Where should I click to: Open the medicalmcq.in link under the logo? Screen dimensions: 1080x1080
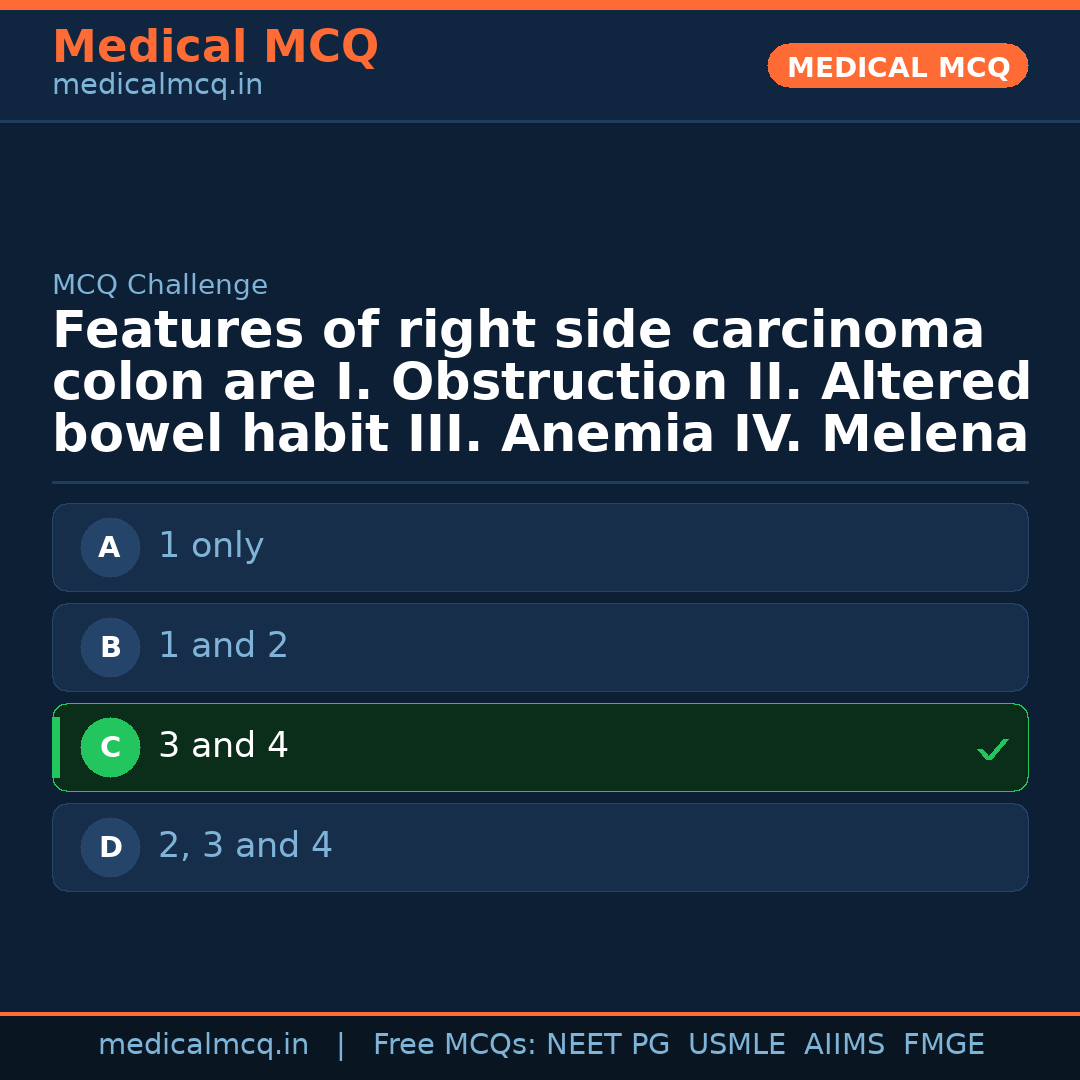156,84
